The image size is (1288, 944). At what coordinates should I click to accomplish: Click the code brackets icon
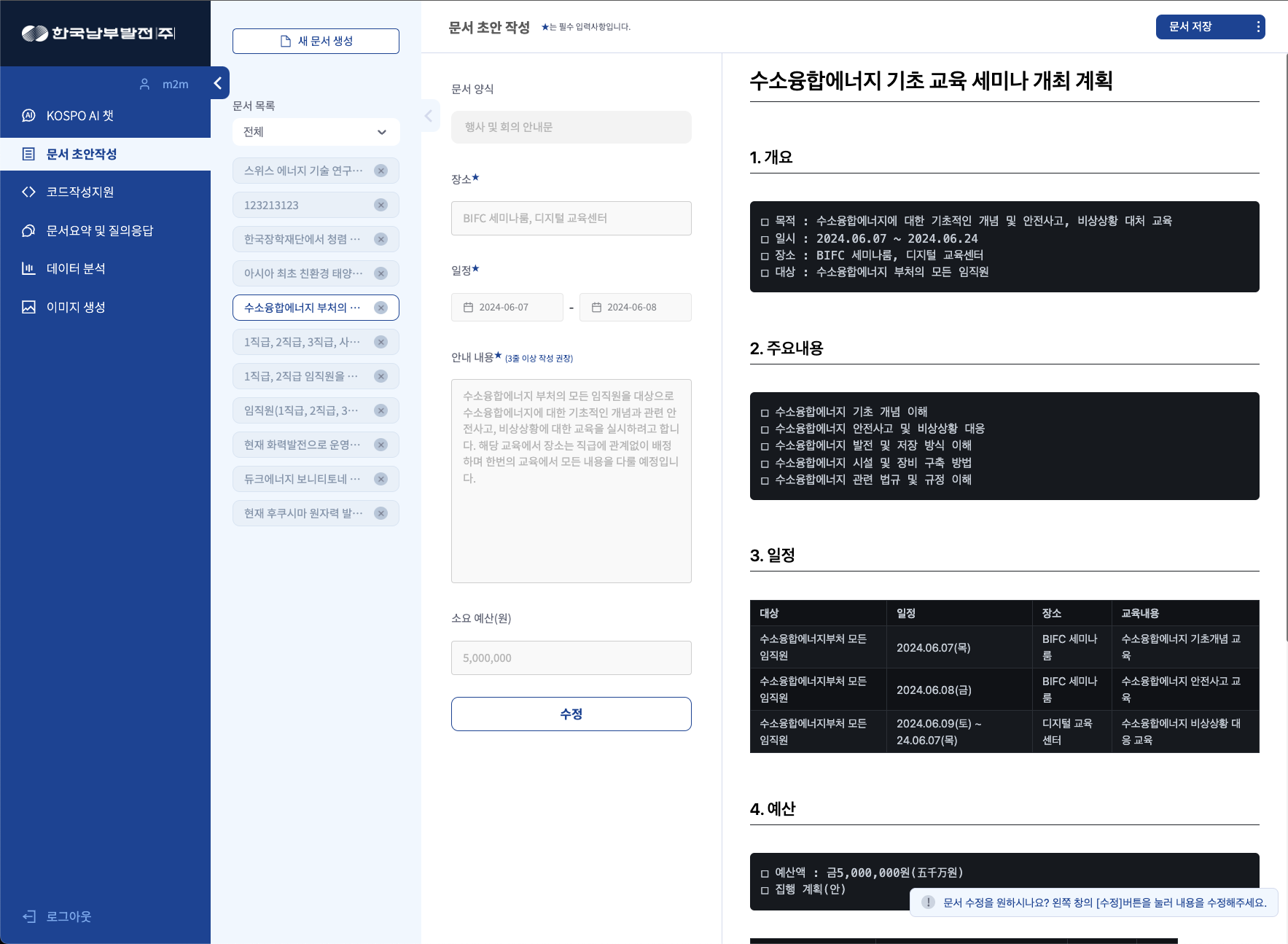(28, 192)
